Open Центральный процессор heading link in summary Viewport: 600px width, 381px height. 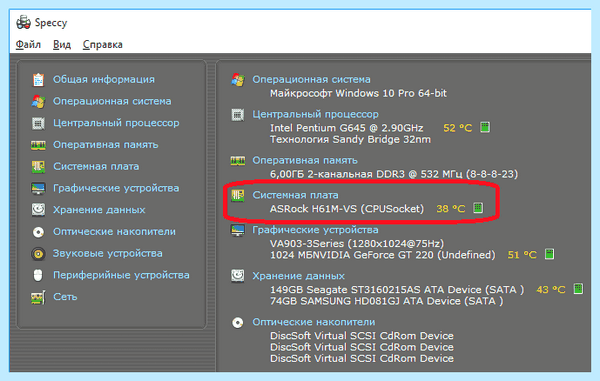pyautogui.click(x=315, y=114)
